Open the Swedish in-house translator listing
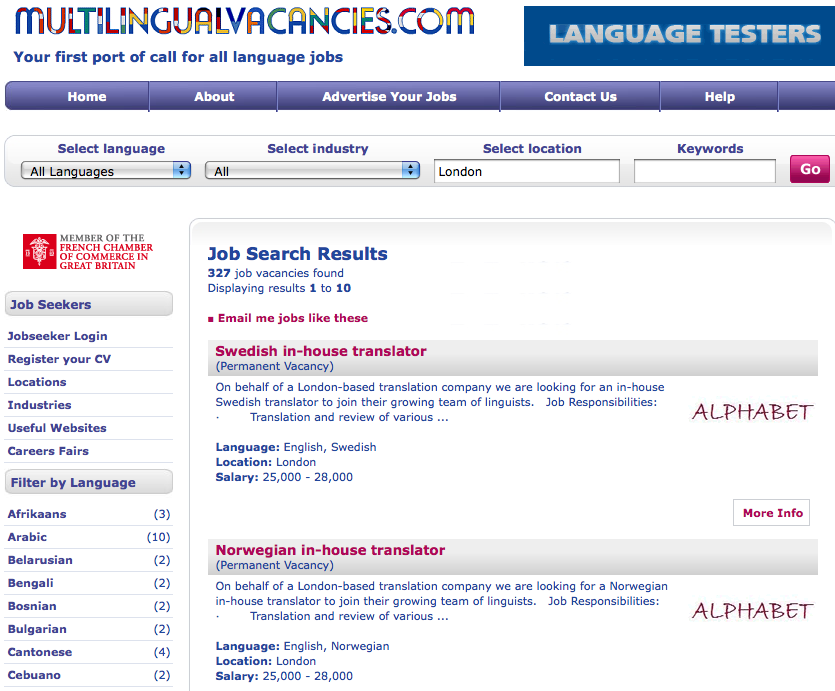This screenshot has height=691, width=835. coord(321,351)
